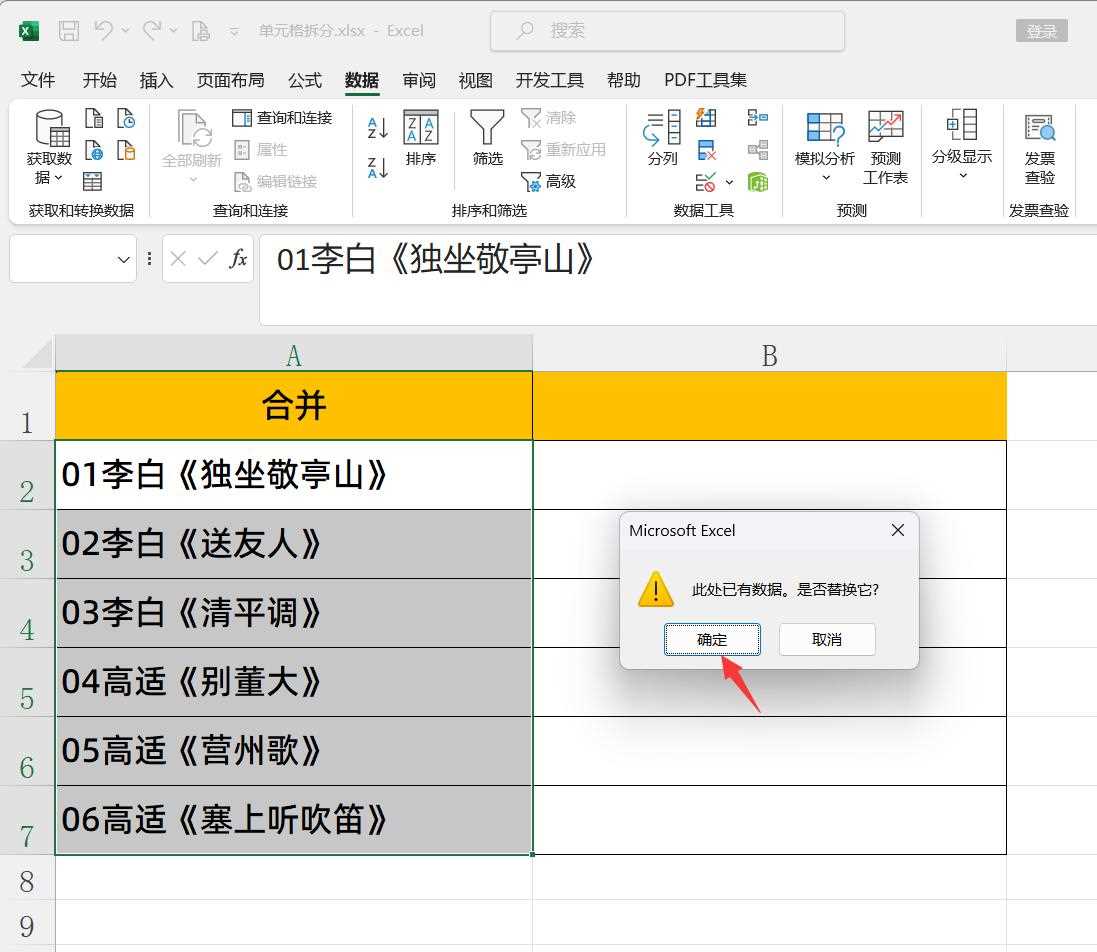Click the Enter checkmark formula icon
1097x952 pixels.
pyautogui.click(x=208, y=260)
